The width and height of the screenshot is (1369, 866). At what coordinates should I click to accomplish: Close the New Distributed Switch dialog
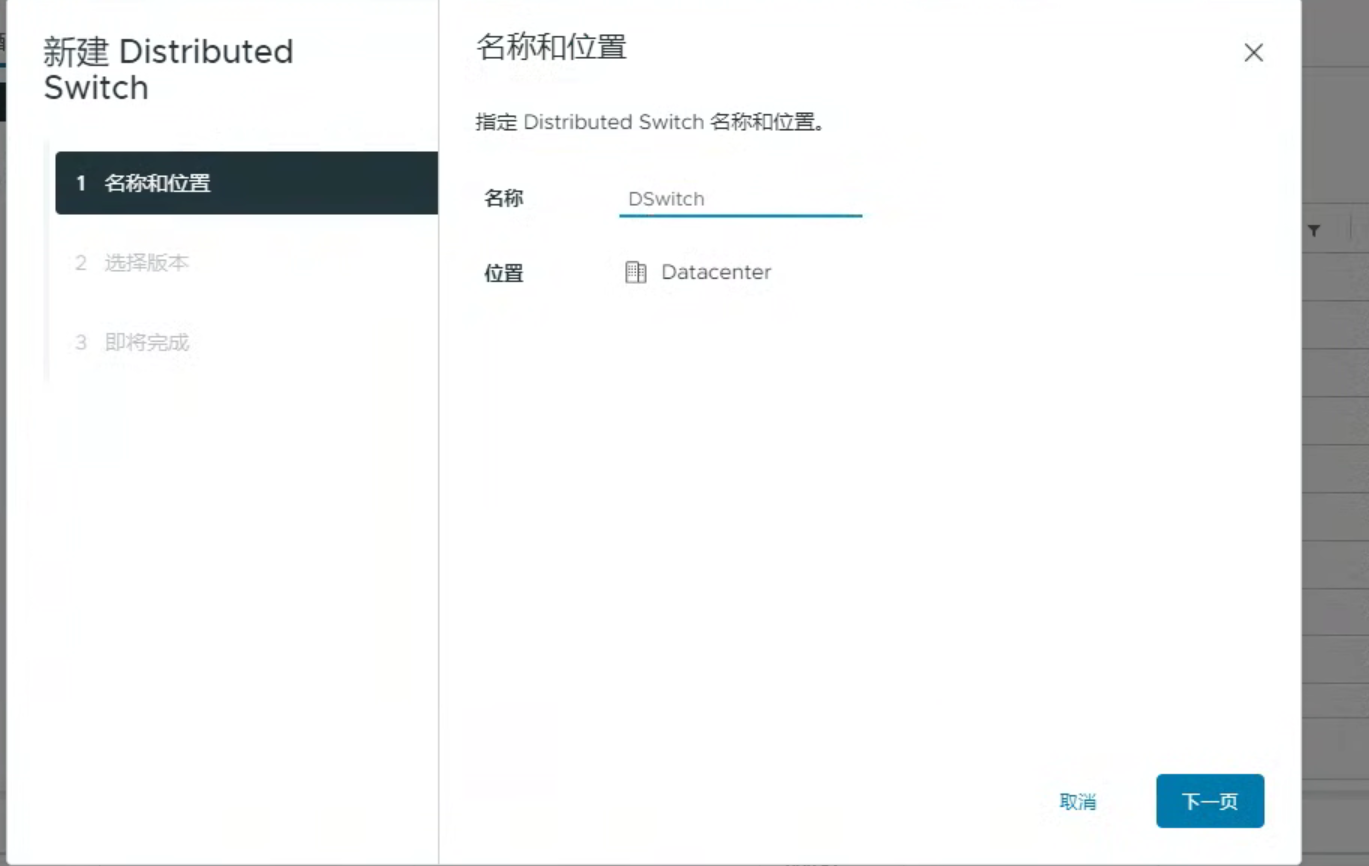tap(1253, 53)
